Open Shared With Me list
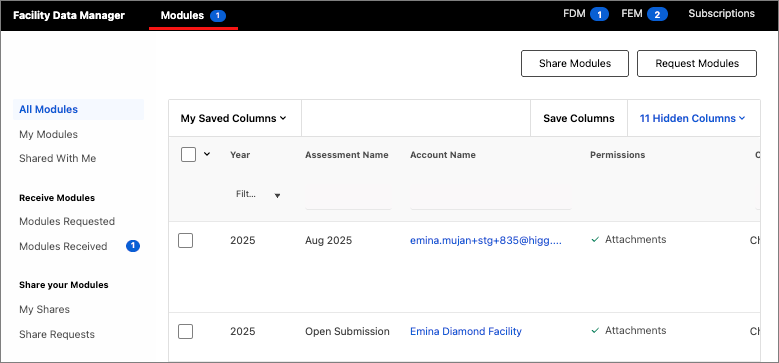 click(x=58, y=158)
